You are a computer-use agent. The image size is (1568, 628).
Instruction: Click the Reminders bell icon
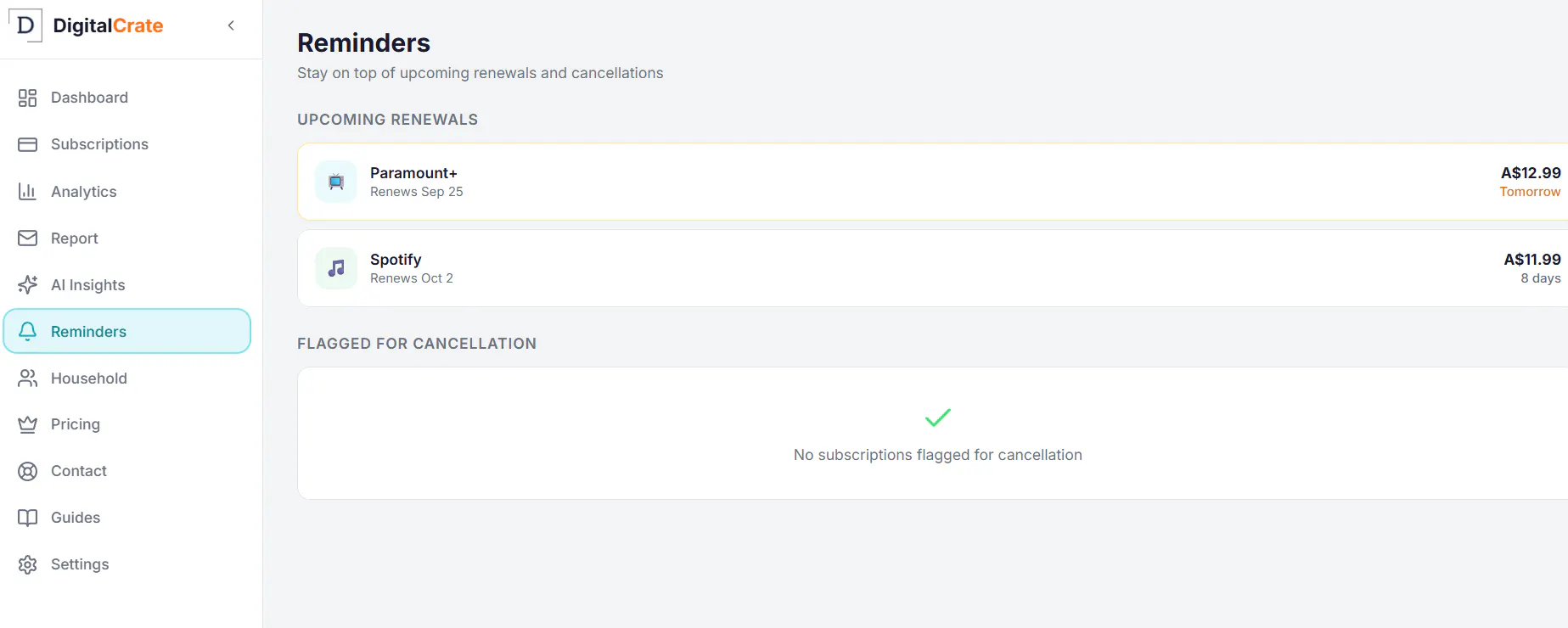point(27,332)
